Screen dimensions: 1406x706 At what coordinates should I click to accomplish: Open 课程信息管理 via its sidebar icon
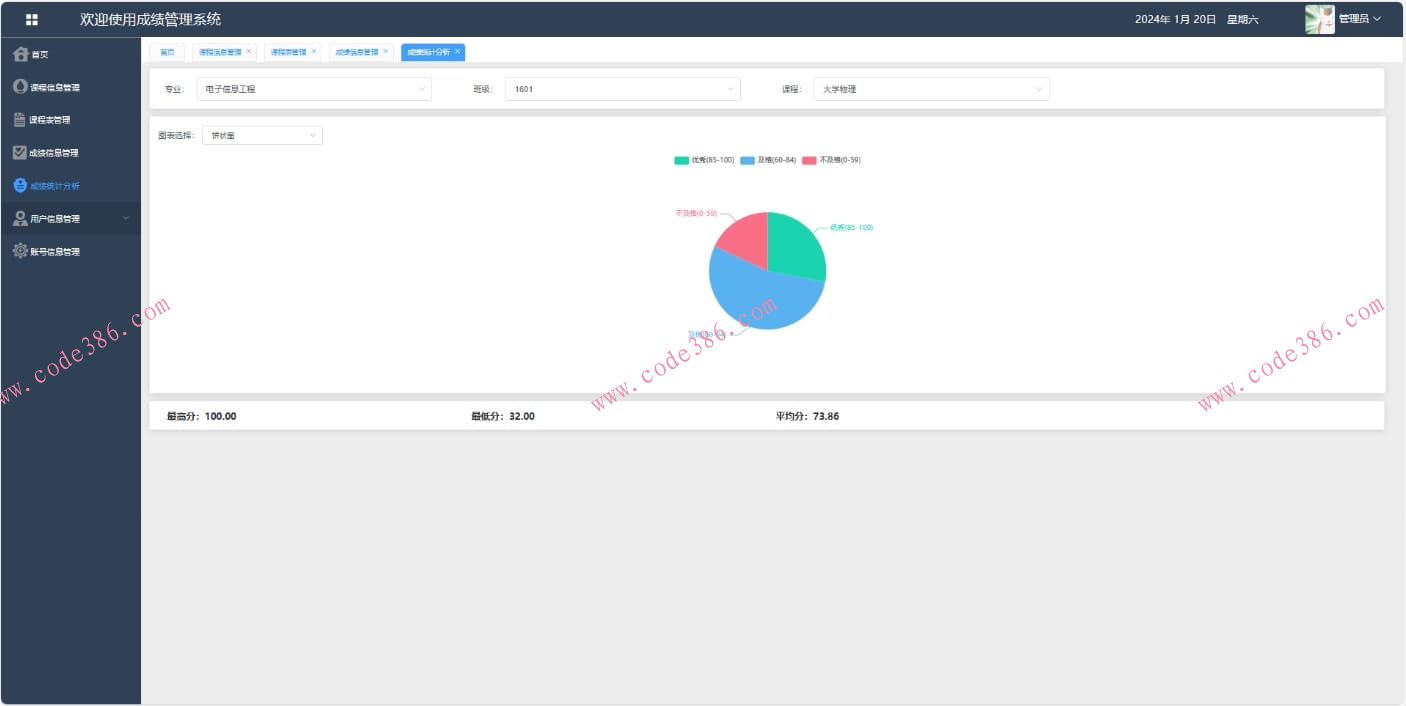[x=20, y=87]
